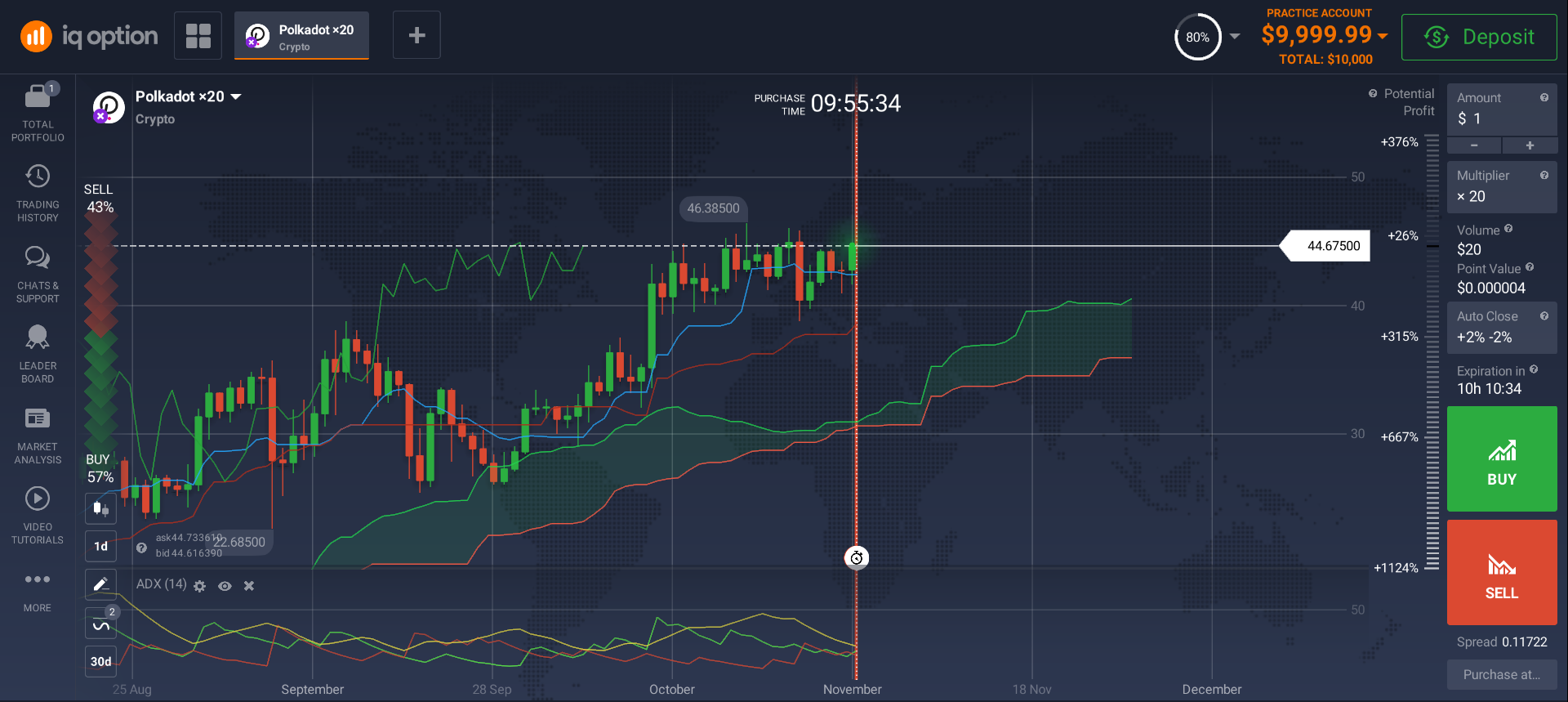Open the drawing tools pencil icon

(100, 584)
